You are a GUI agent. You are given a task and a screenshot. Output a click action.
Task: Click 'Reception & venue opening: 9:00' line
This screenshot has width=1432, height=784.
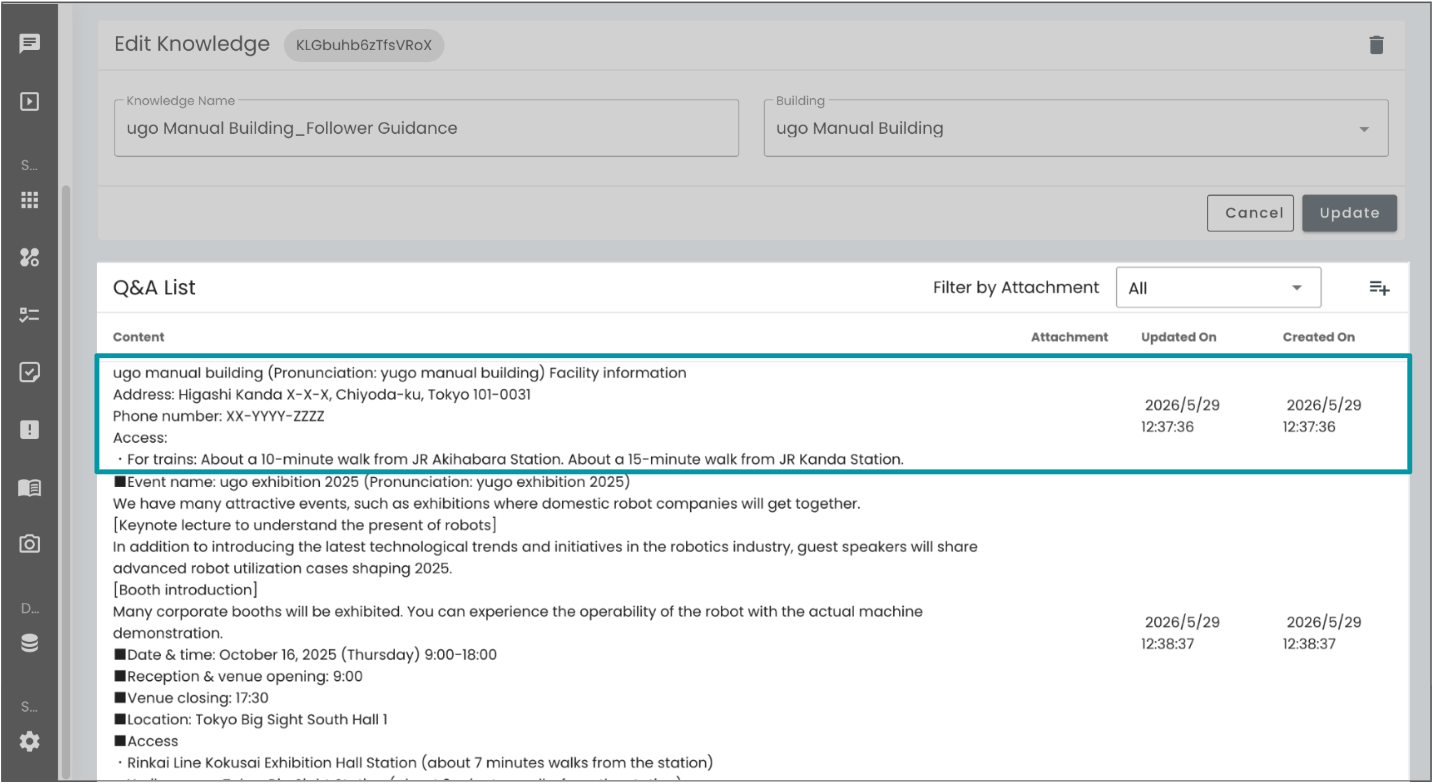pyautogui.click(x=238, y=677)
